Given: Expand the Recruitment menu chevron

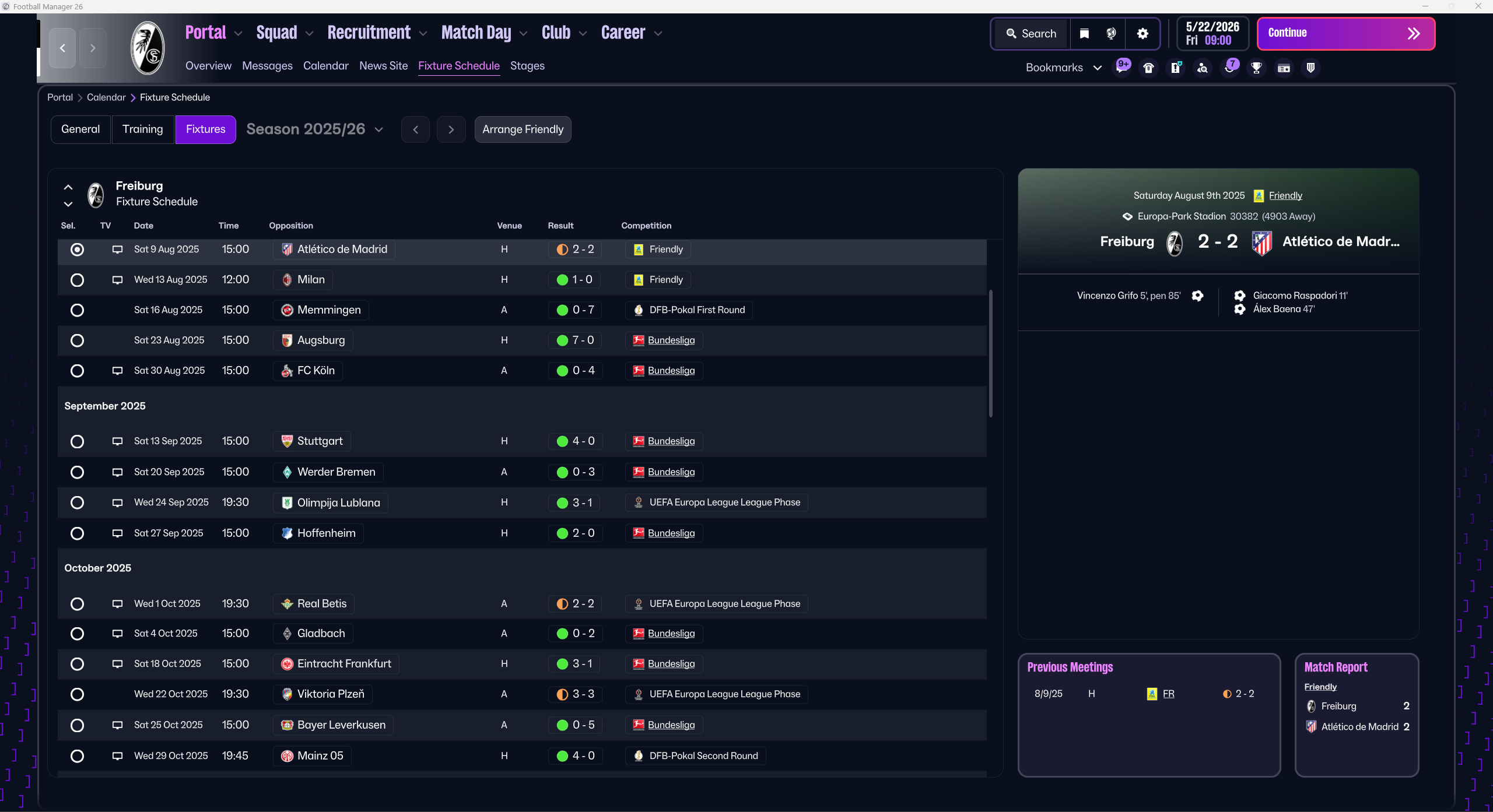Looking at the screenshot, I should coord(423,34).
